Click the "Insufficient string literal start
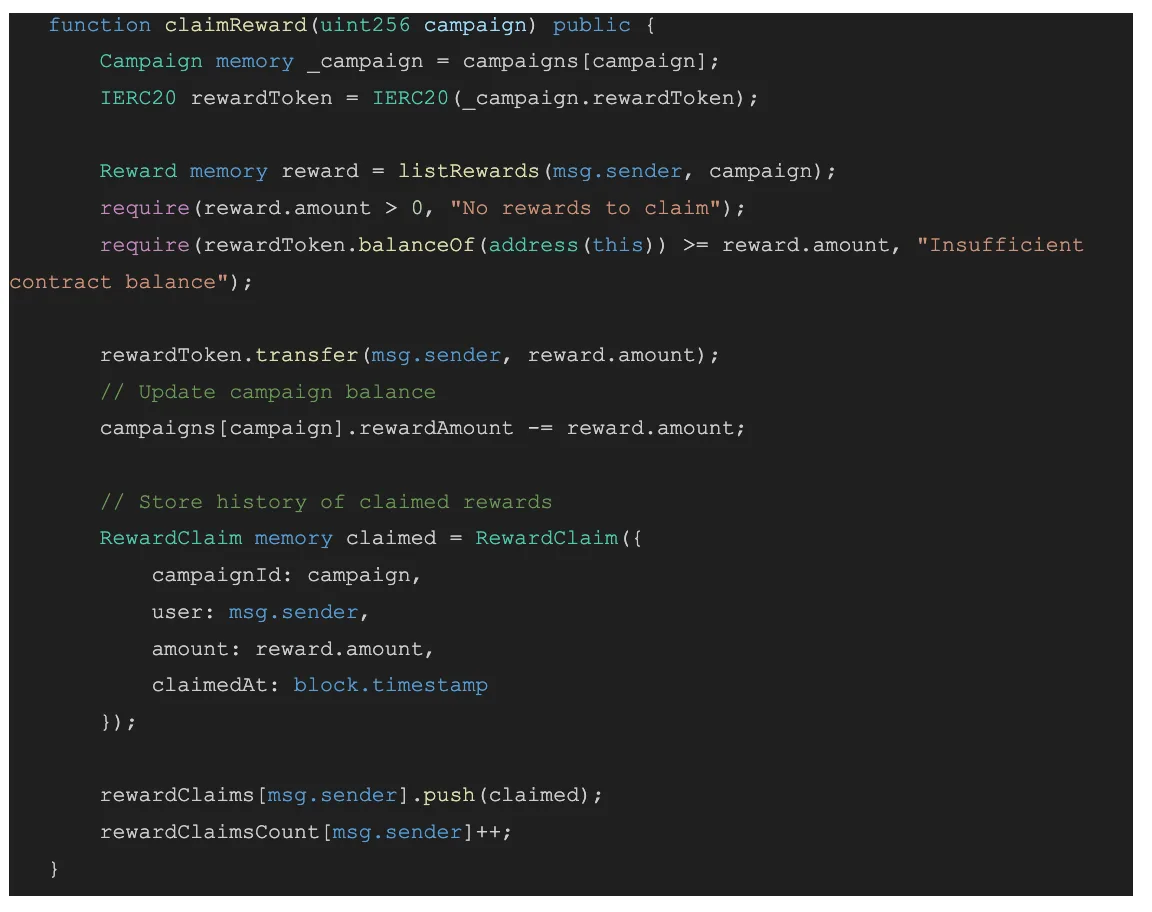This screenshot has width=1152, height=912. pos(1000,245)
